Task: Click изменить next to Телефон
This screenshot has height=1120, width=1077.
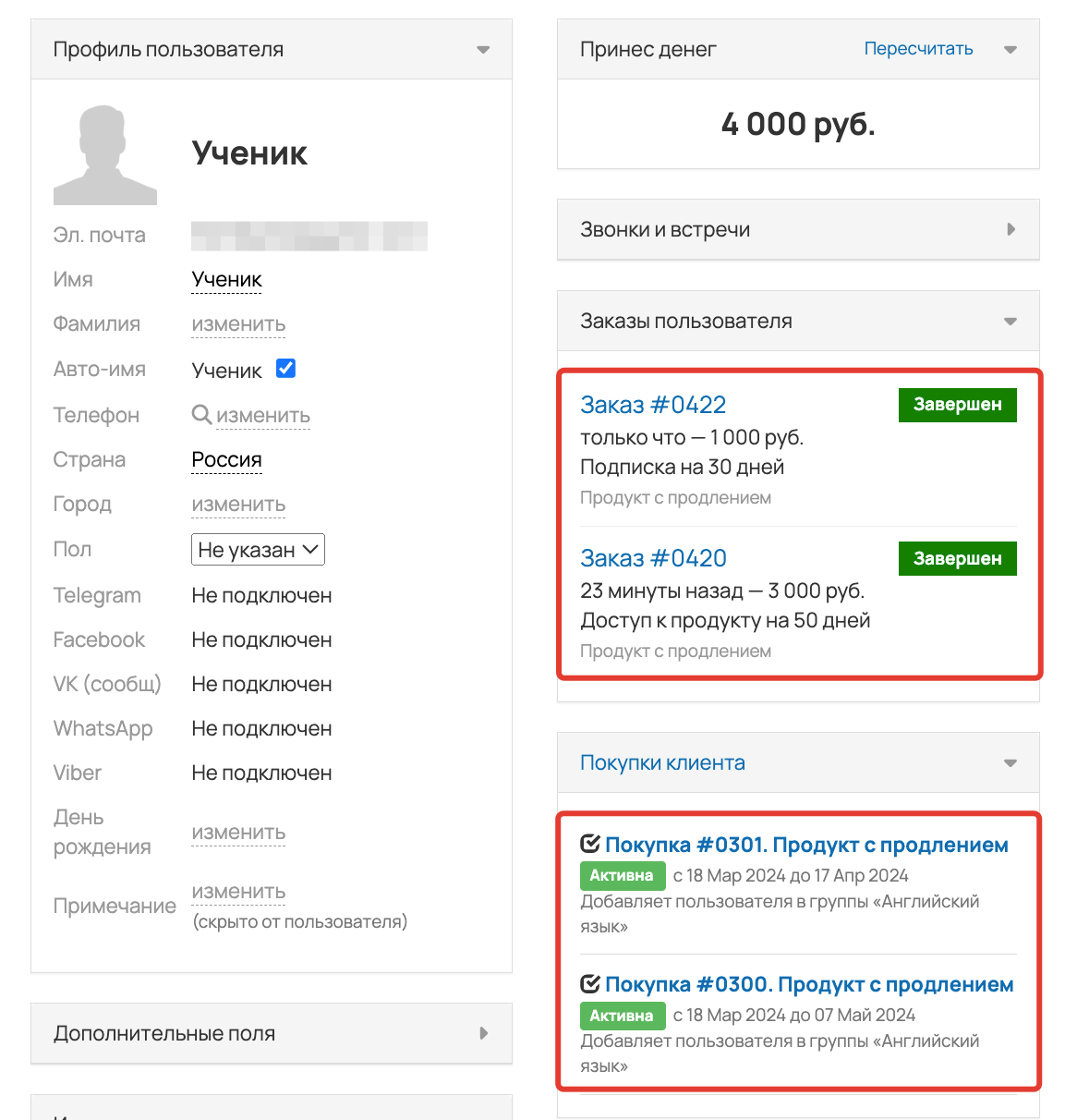Action: tap(263, 416)
